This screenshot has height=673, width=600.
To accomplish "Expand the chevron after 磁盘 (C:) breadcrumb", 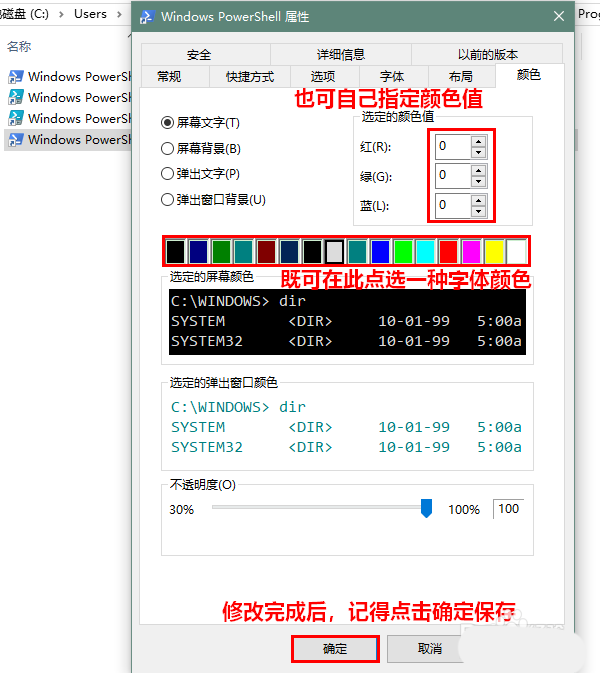I will [x=61, y=14].
